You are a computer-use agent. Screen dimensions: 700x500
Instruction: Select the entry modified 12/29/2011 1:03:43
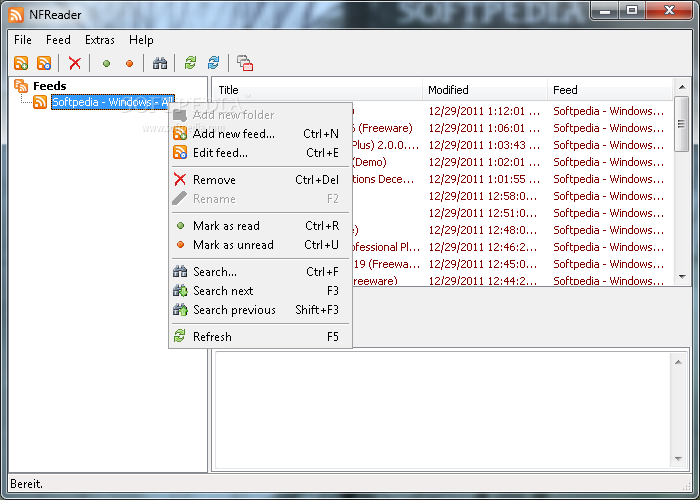[484, 145]
